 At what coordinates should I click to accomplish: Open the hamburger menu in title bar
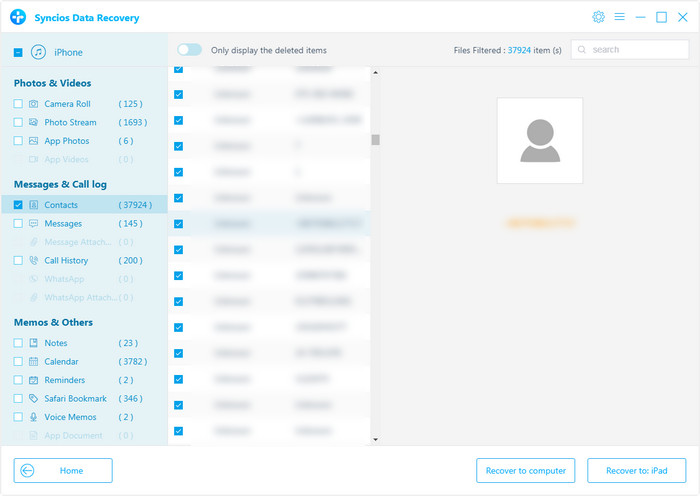619,17
